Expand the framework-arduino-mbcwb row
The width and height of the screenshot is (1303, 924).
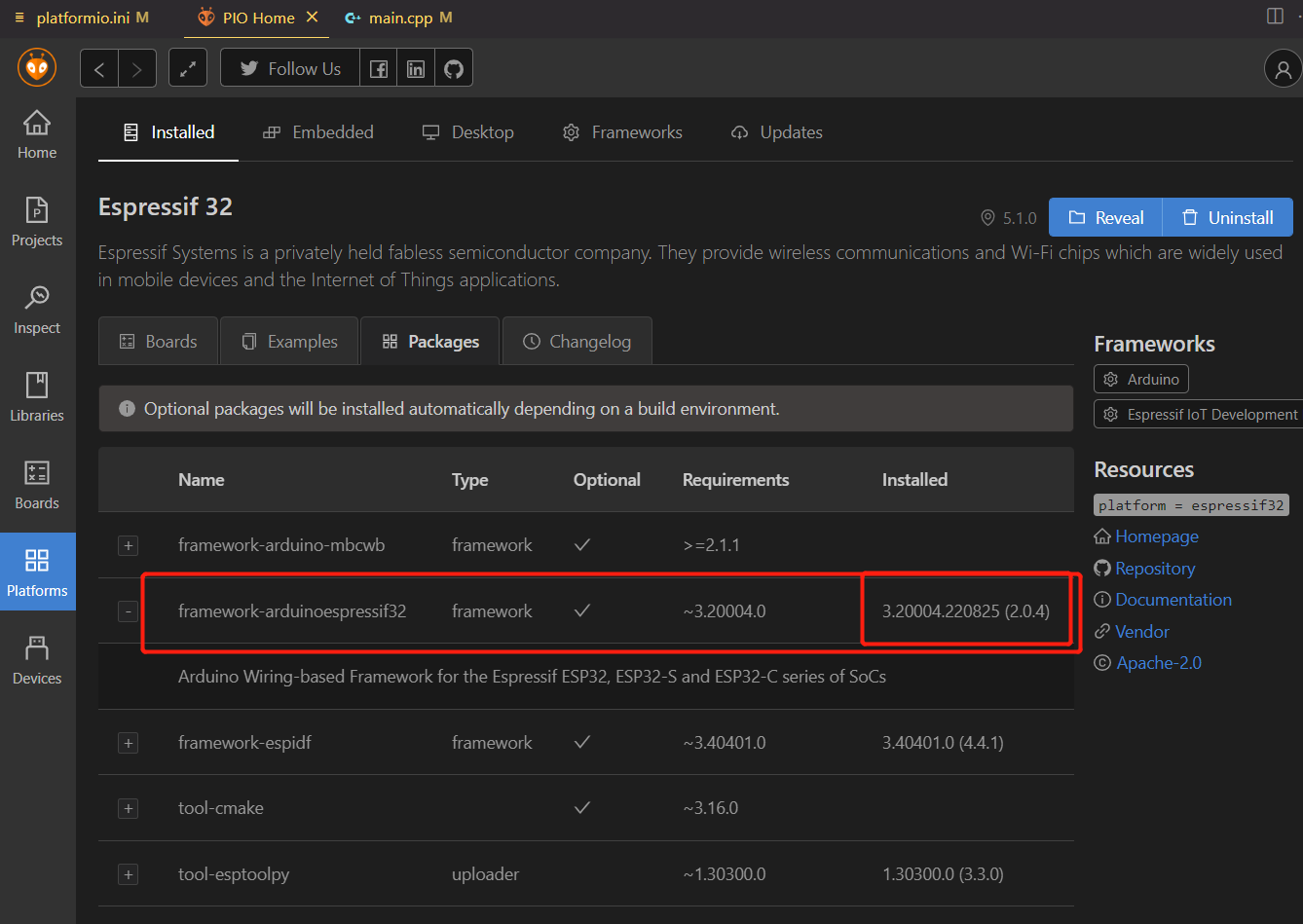click(128, 545)
